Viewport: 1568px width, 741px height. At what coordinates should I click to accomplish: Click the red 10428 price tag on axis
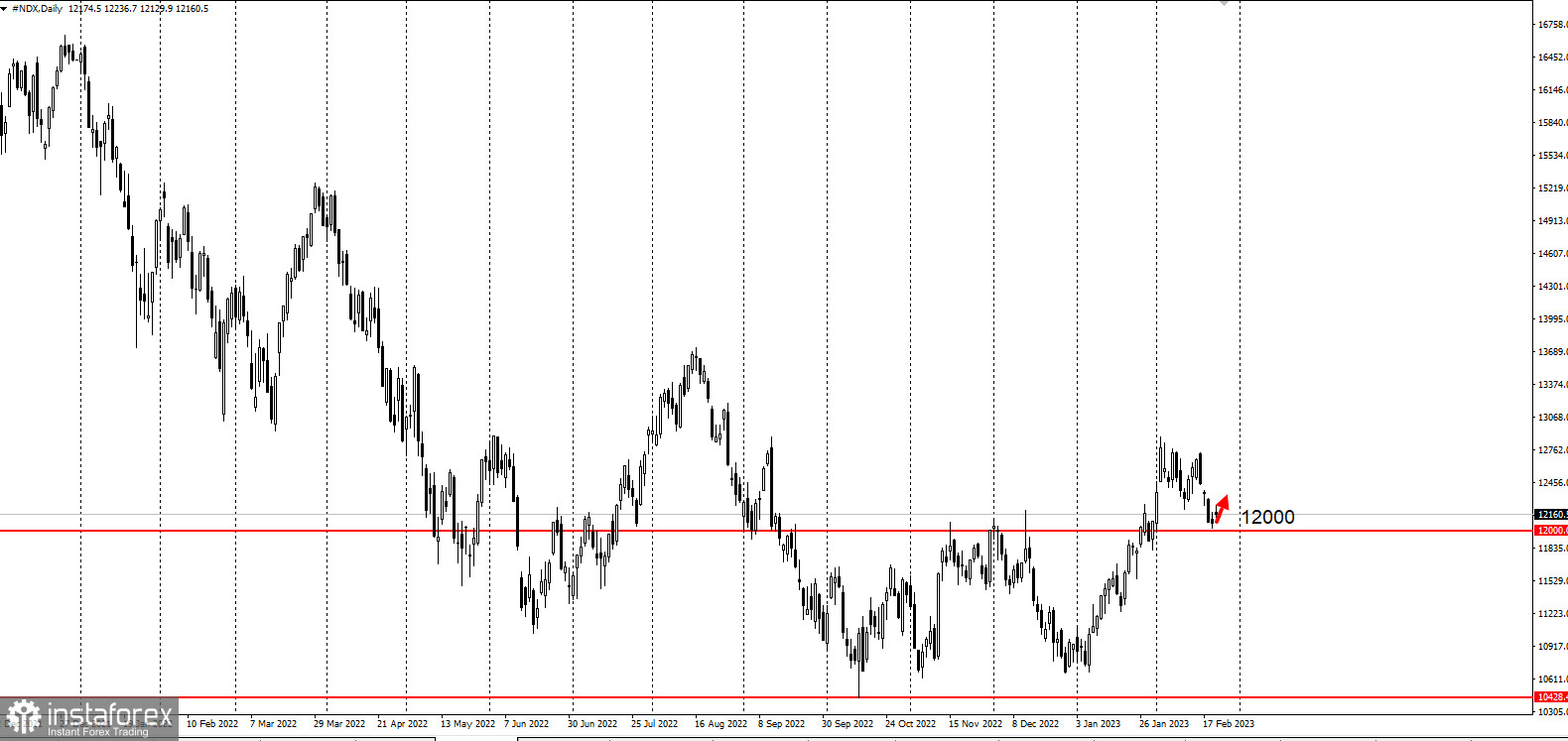tap(1551, 697)
